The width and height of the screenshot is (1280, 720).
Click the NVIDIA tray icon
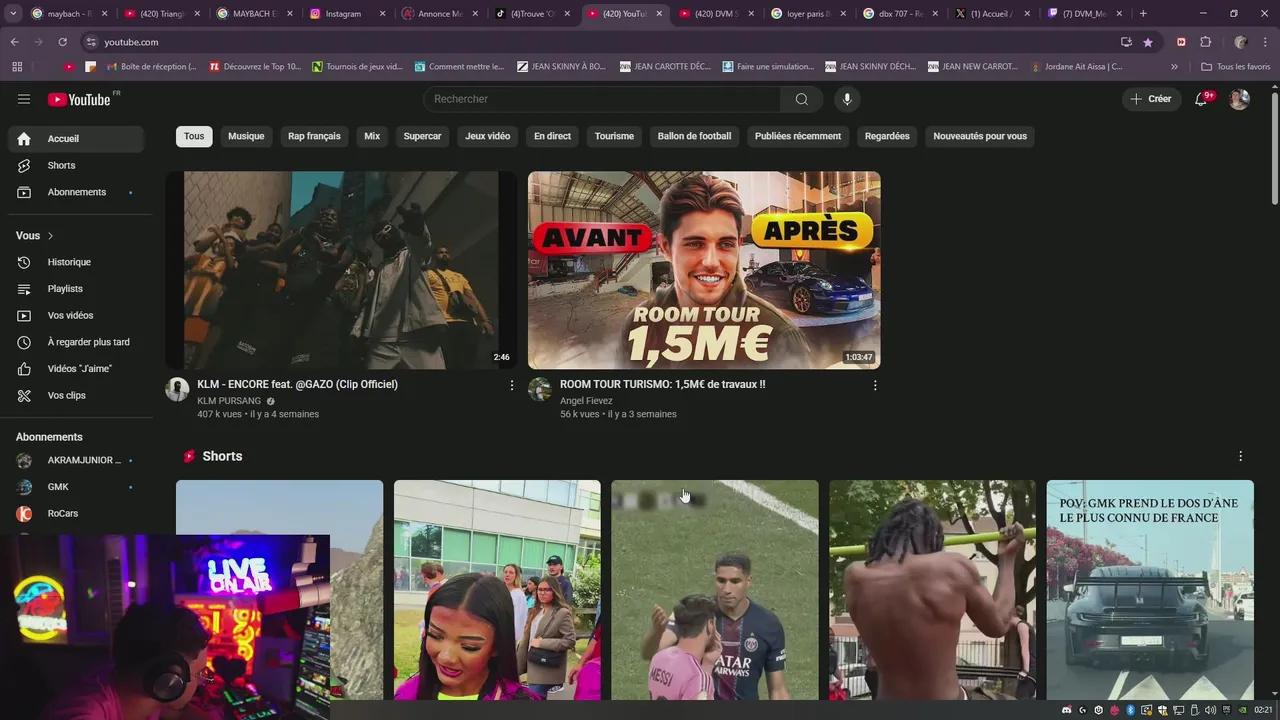click(x=1243, y=710)
